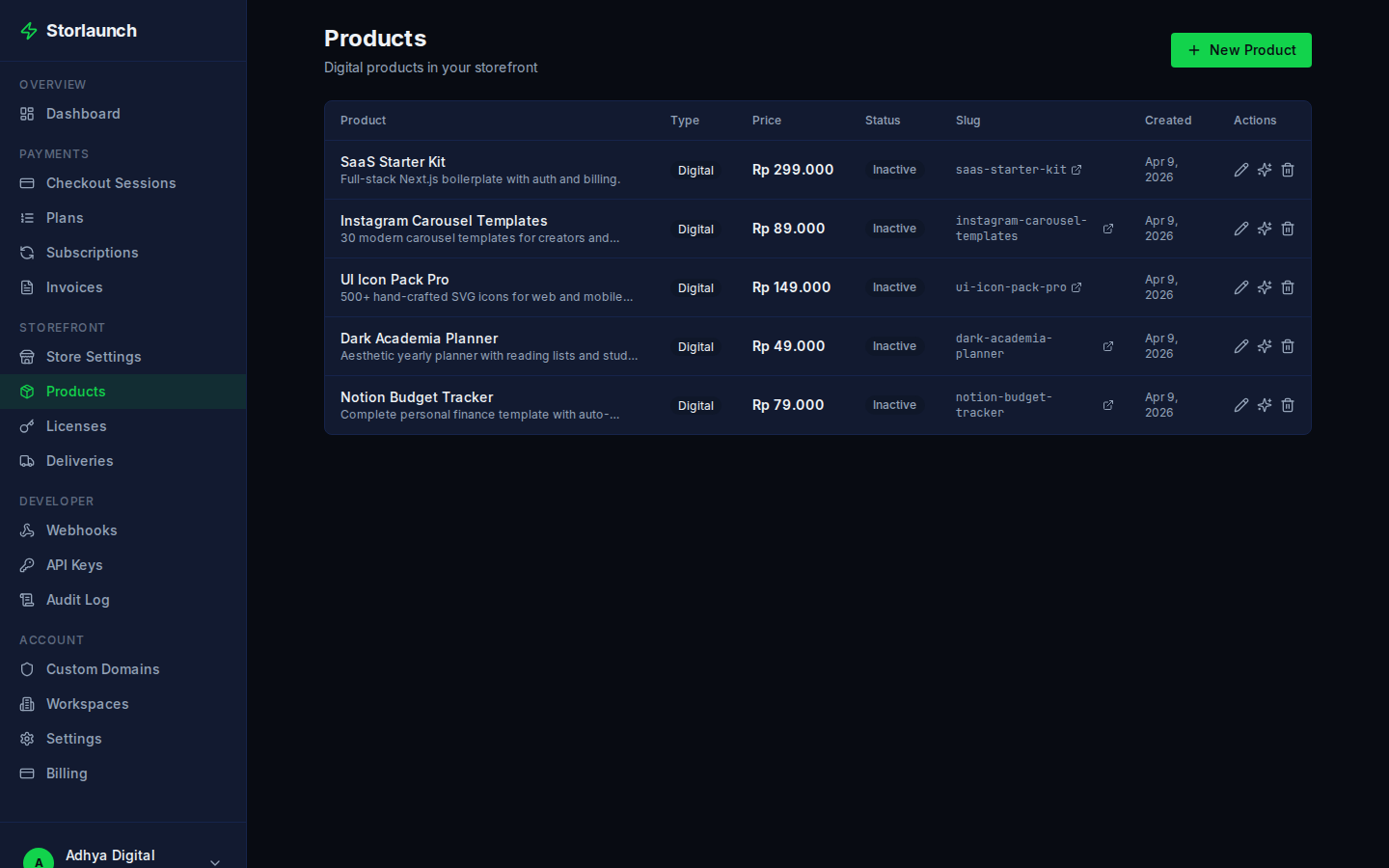
Task: Select the edit pencil for SaaS Starter Kit
Action: (x=1241, y=169)
